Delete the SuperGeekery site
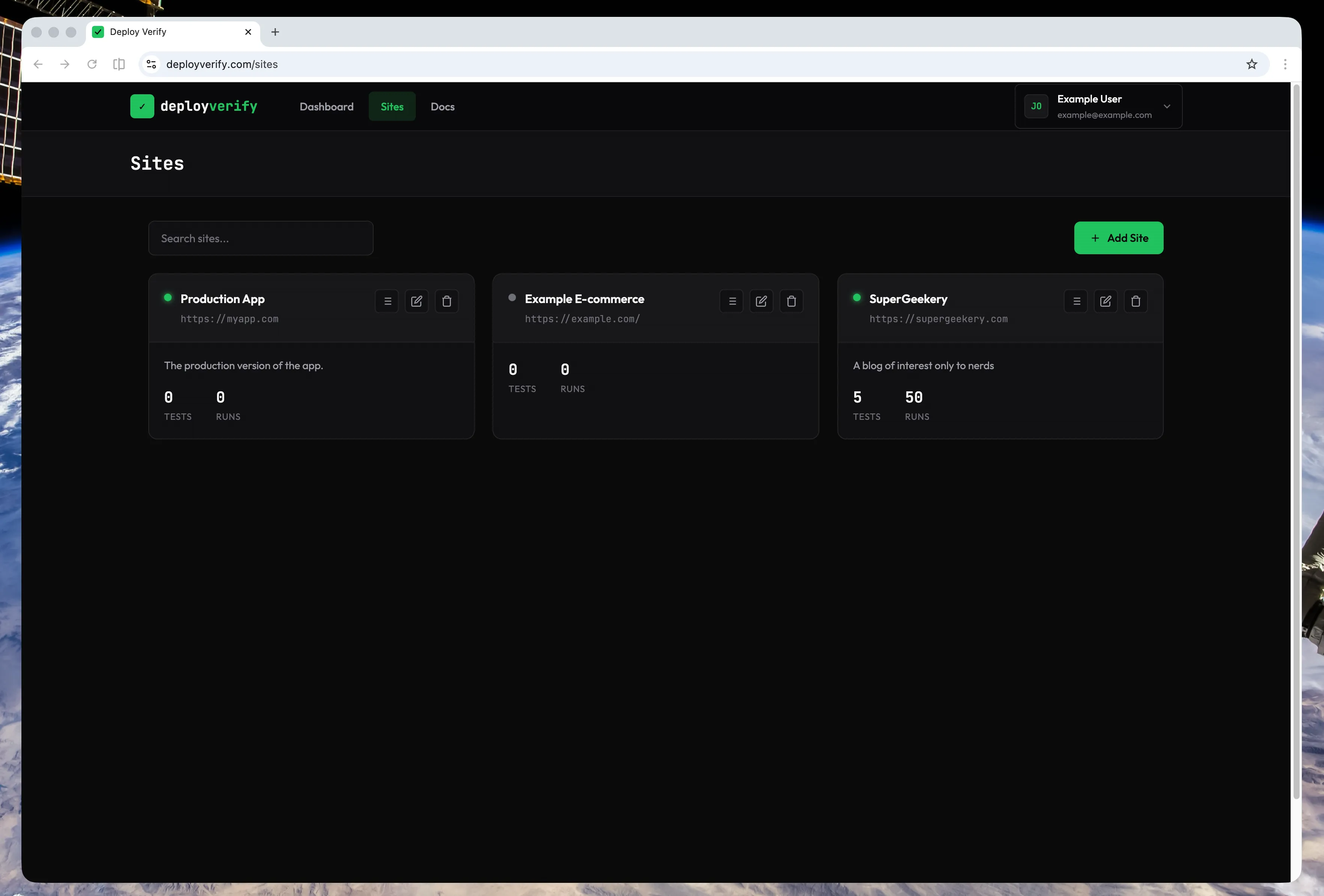This screenshot has height=896, width=1324. (x=1136, y=301)
